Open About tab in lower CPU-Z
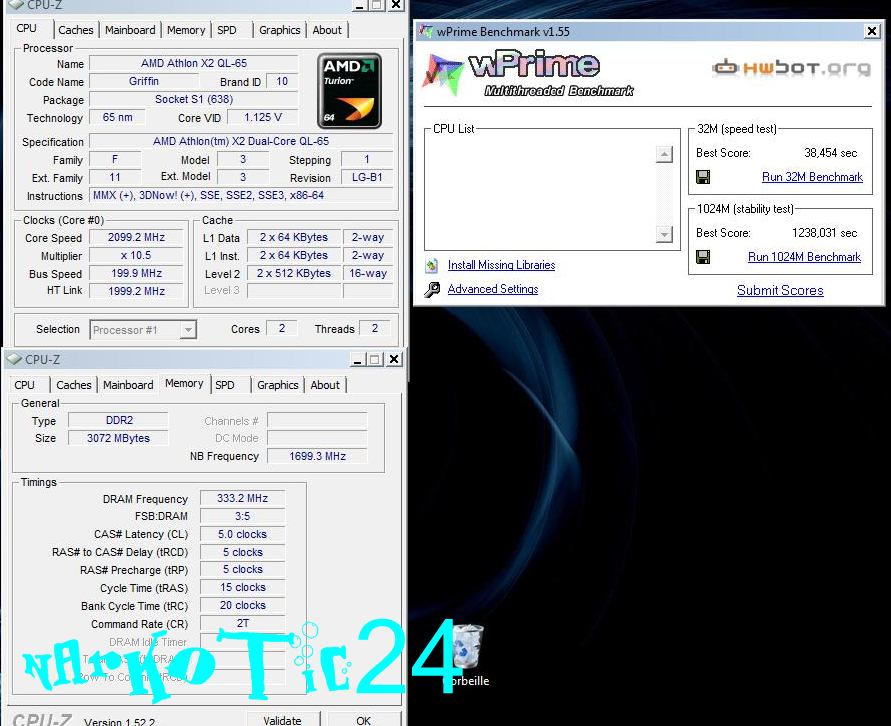Image resolution: width=891 pixels, height=726 pixels. coord(325,385)
